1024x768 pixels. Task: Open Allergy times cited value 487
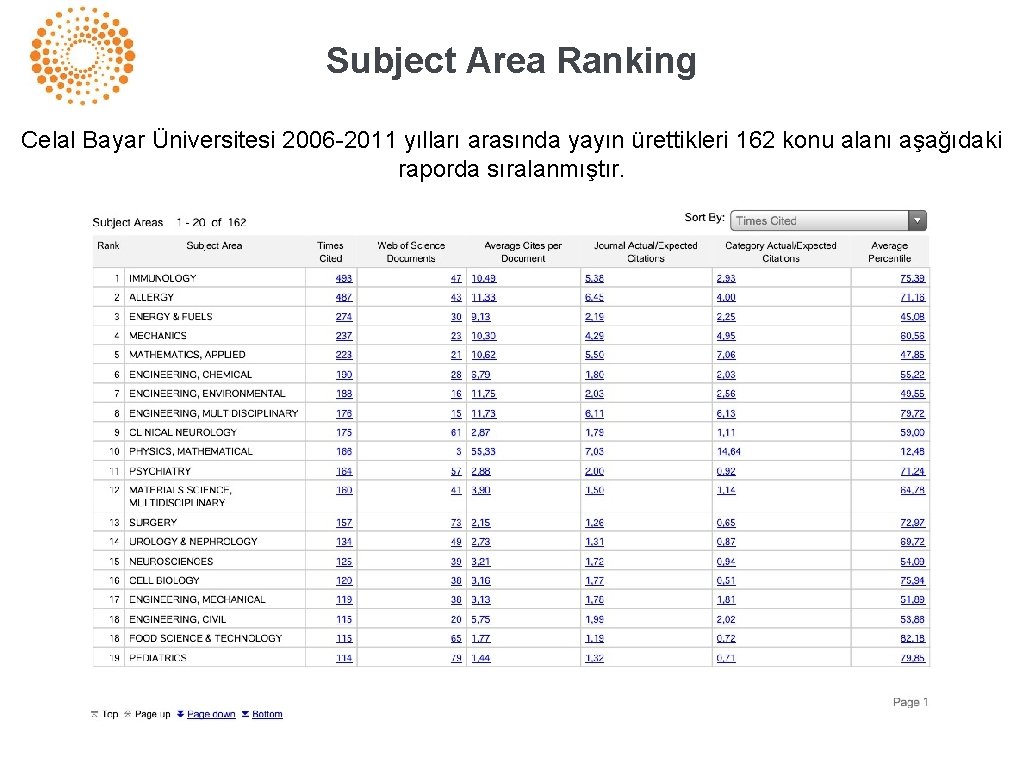(x=344, y=297)
